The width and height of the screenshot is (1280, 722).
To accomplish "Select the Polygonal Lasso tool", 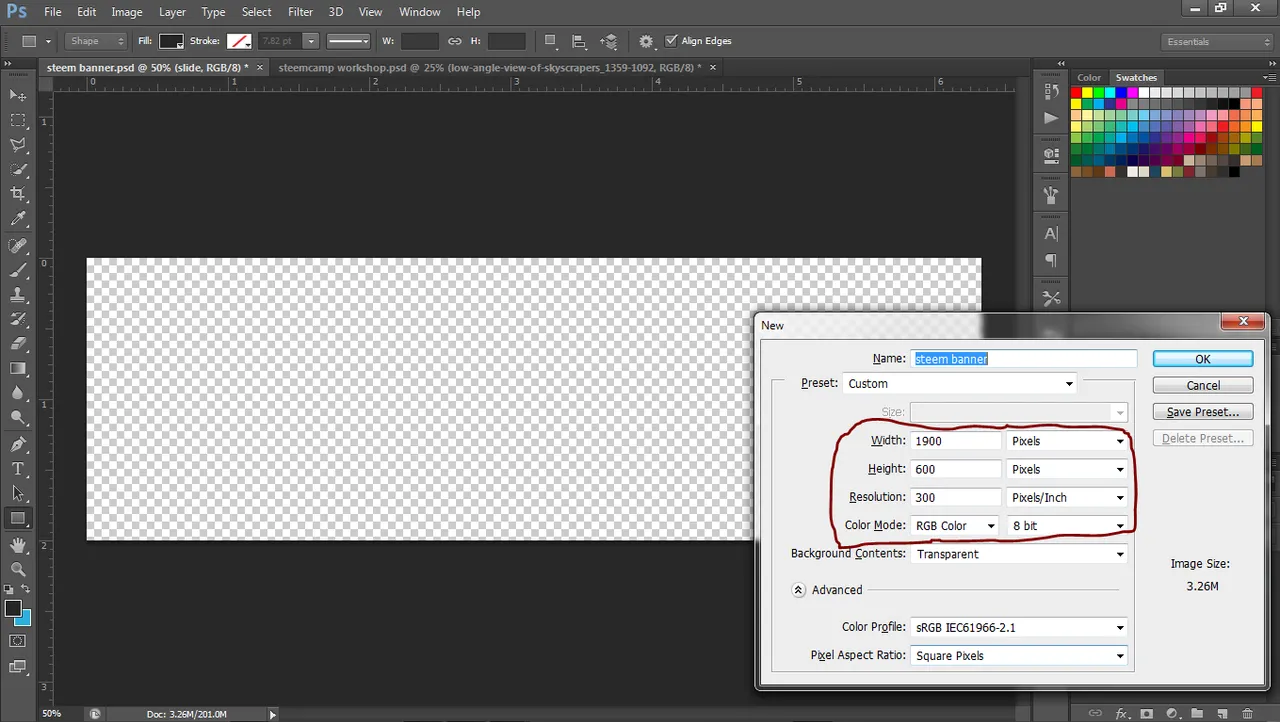I will [x=18, y=145].
